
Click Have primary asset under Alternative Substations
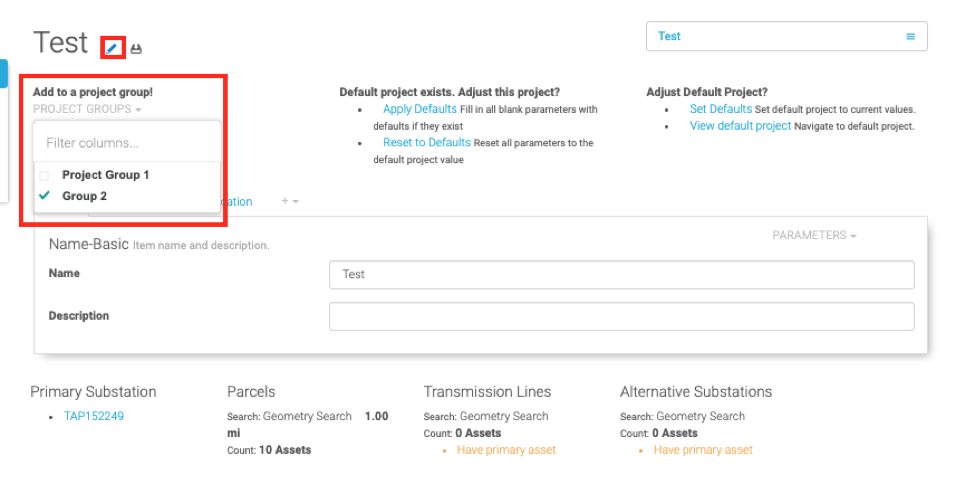click(703, 450)
